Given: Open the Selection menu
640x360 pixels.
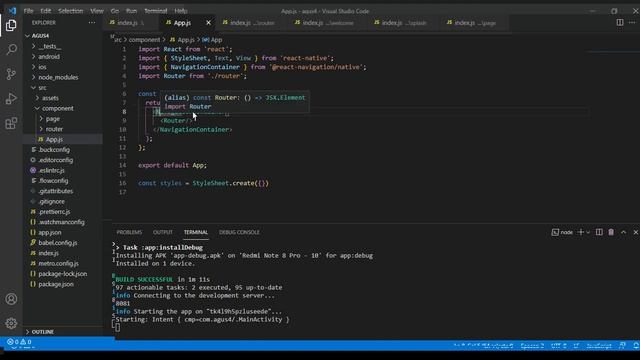Looking at the screenshot, I should (70, 11).
